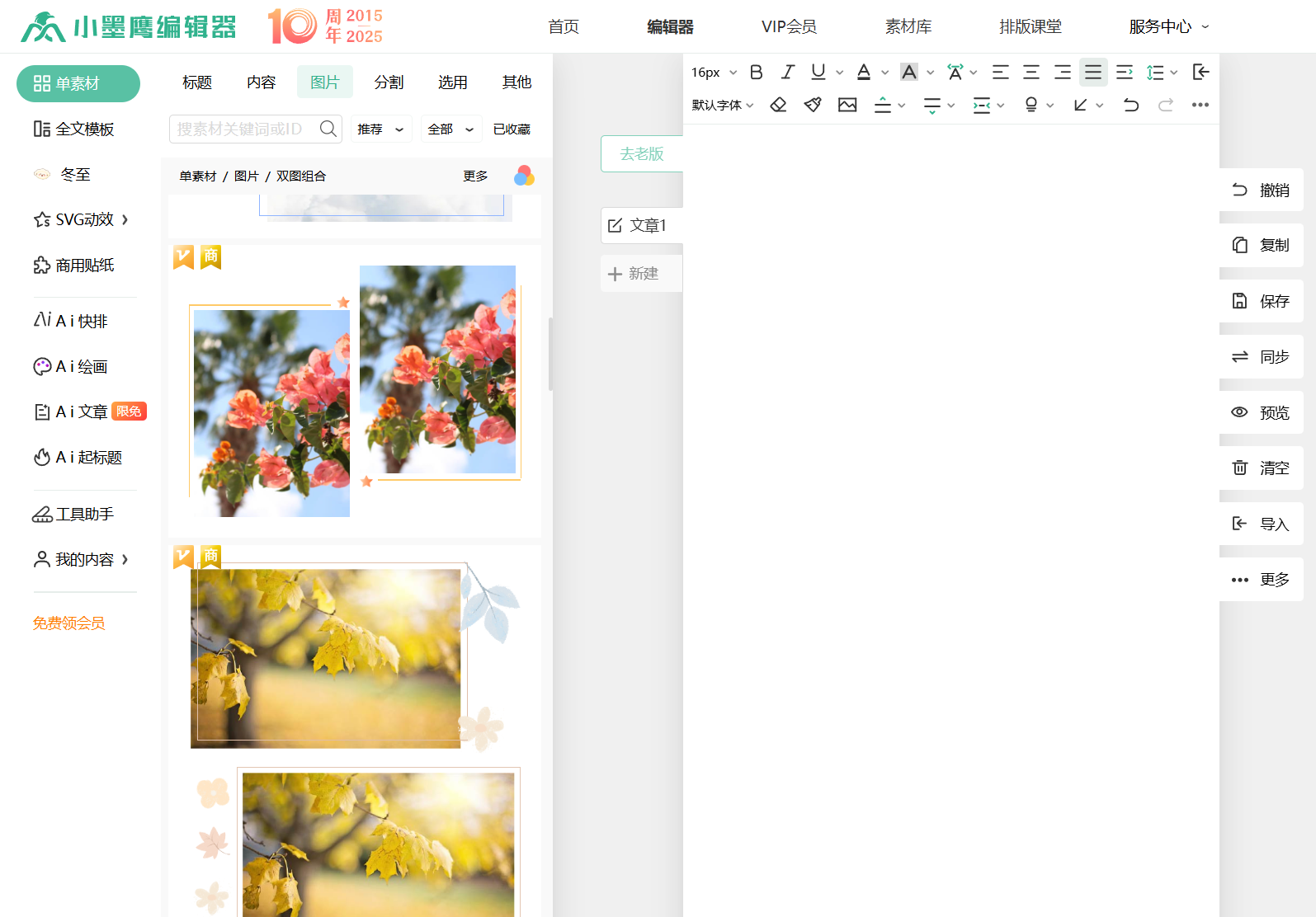The width and height of the screenshot is (1316, 917).
Task: Click the eraser clear-format icon
Action: tap(778, 105)
